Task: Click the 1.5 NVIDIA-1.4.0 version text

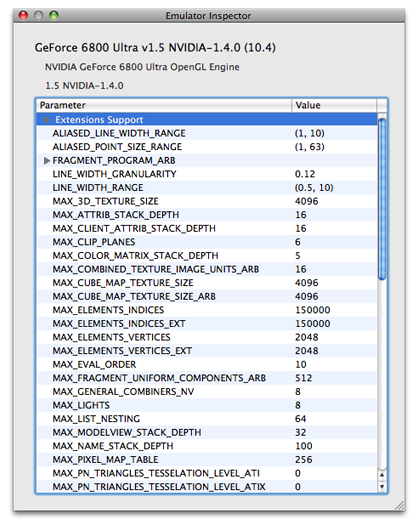Action: [84, 86]
